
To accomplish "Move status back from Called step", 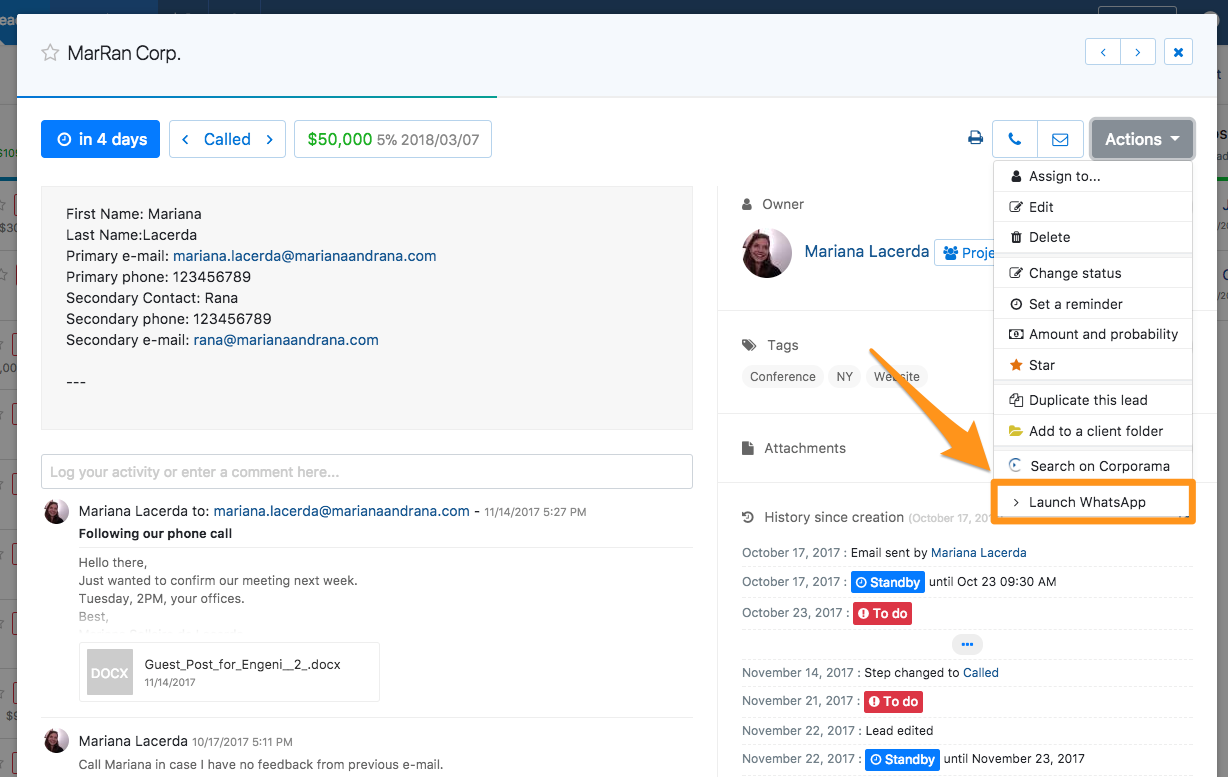I will pos(186,140).
